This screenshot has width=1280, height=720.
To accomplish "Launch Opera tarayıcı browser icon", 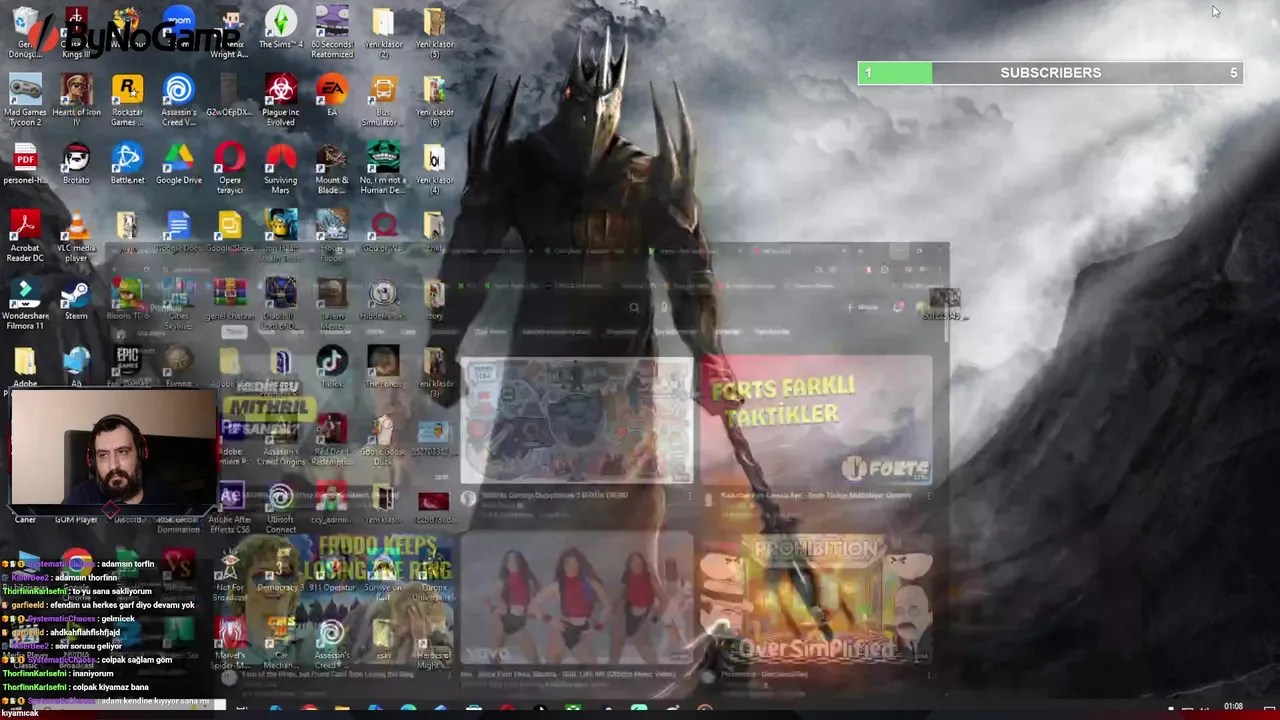I will pyautogui.click(x=230, y=168).
